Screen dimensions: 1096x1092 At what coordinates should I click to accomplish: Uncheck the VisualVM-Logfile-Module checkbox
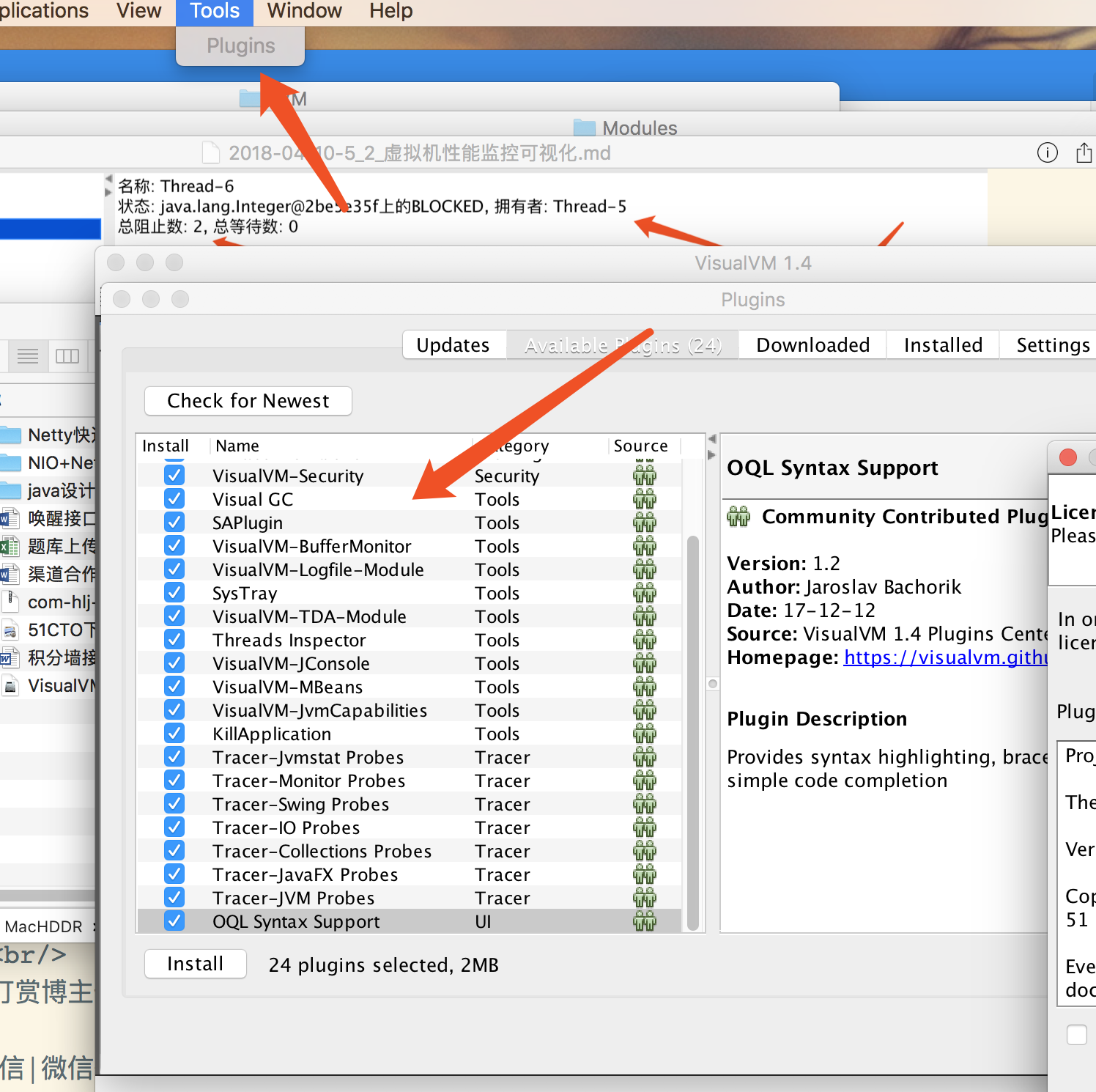(x=174, y=569)
